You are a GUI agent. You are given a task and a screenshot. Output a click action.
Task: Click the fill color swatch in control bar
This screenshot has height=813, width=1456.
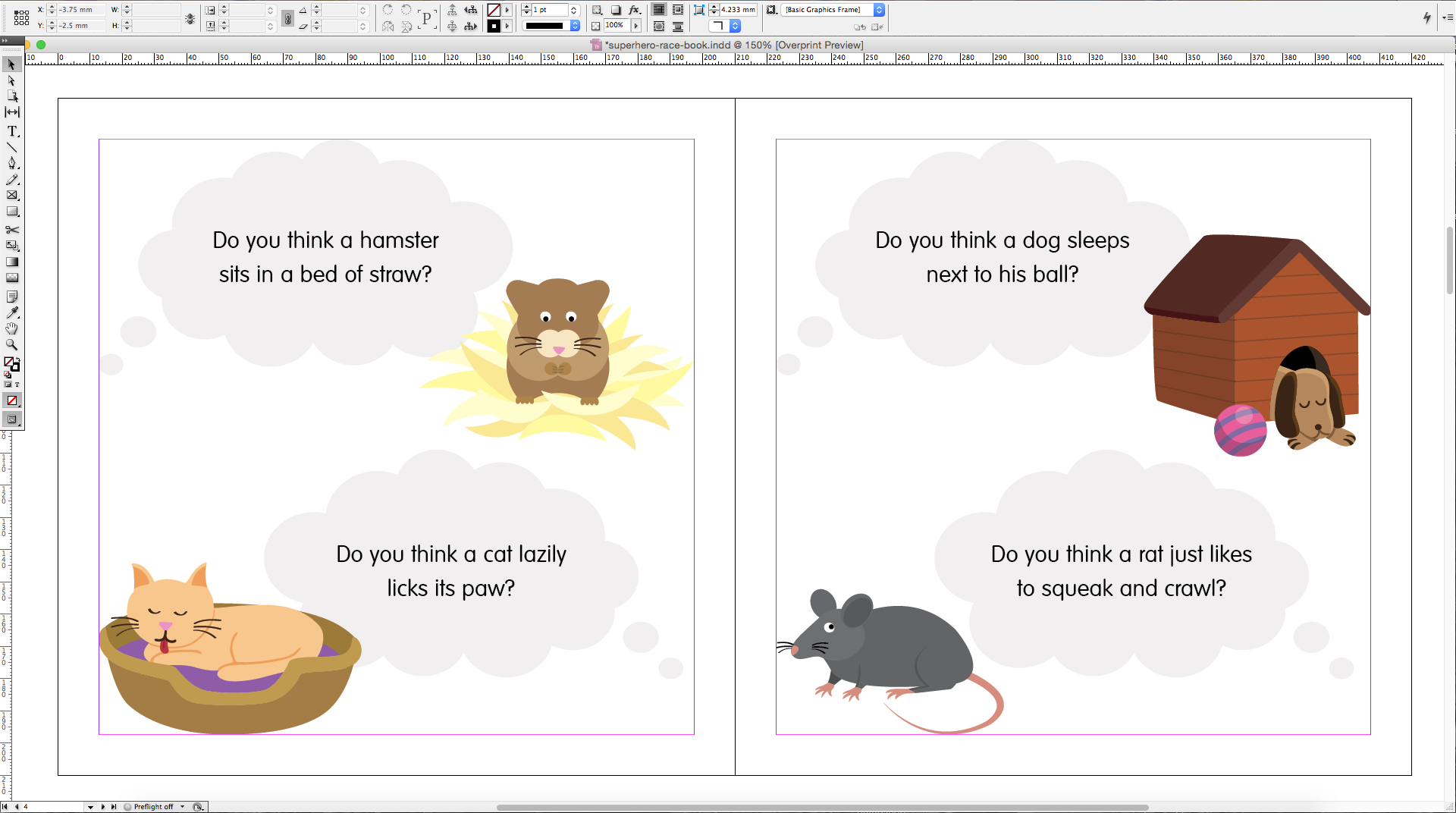[494, 10]
